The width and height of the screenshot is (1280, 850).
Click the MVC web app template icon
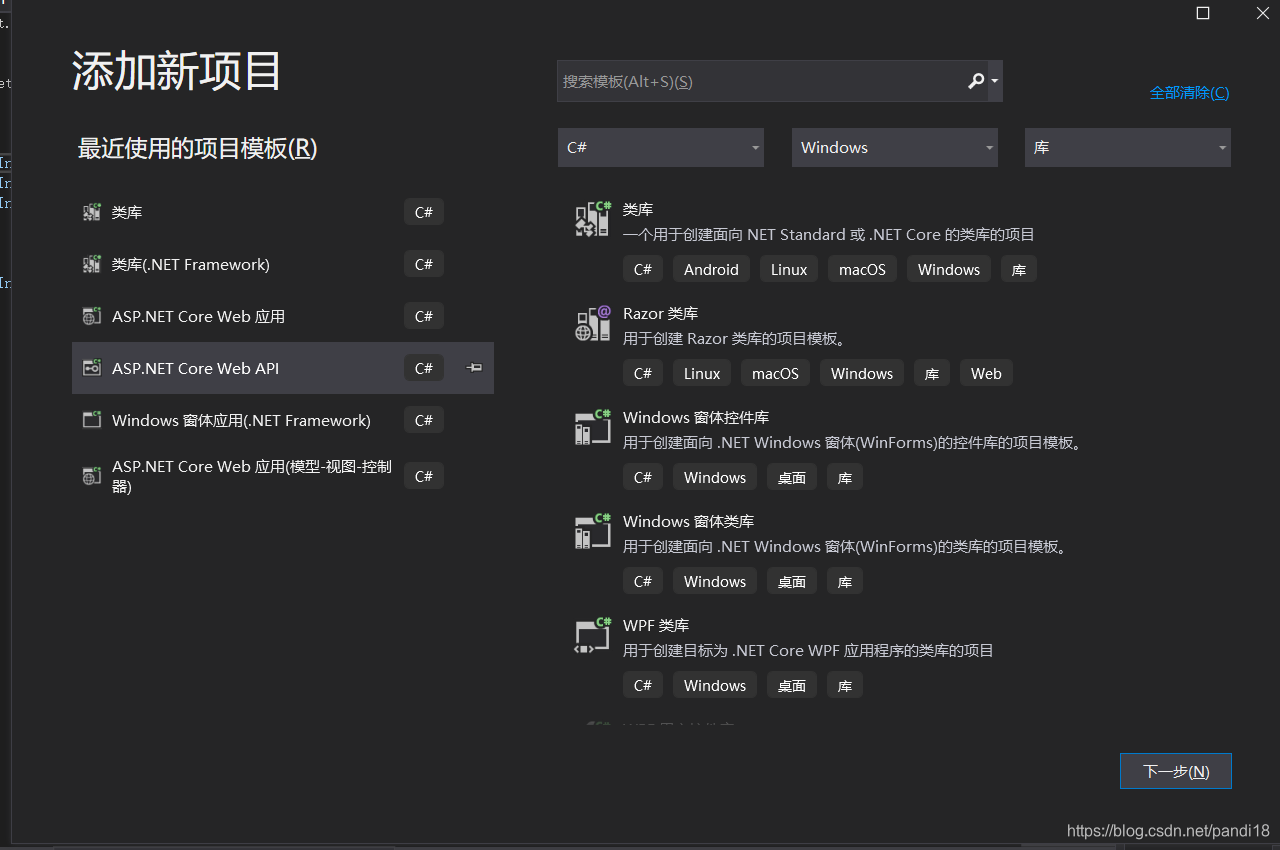point(92,476)
